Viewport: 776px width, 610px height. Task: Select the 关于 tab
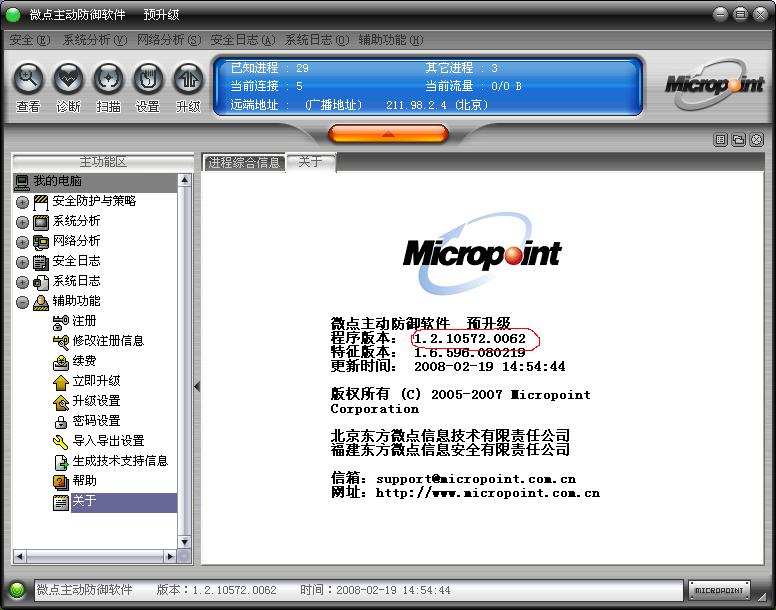point(311,162)
